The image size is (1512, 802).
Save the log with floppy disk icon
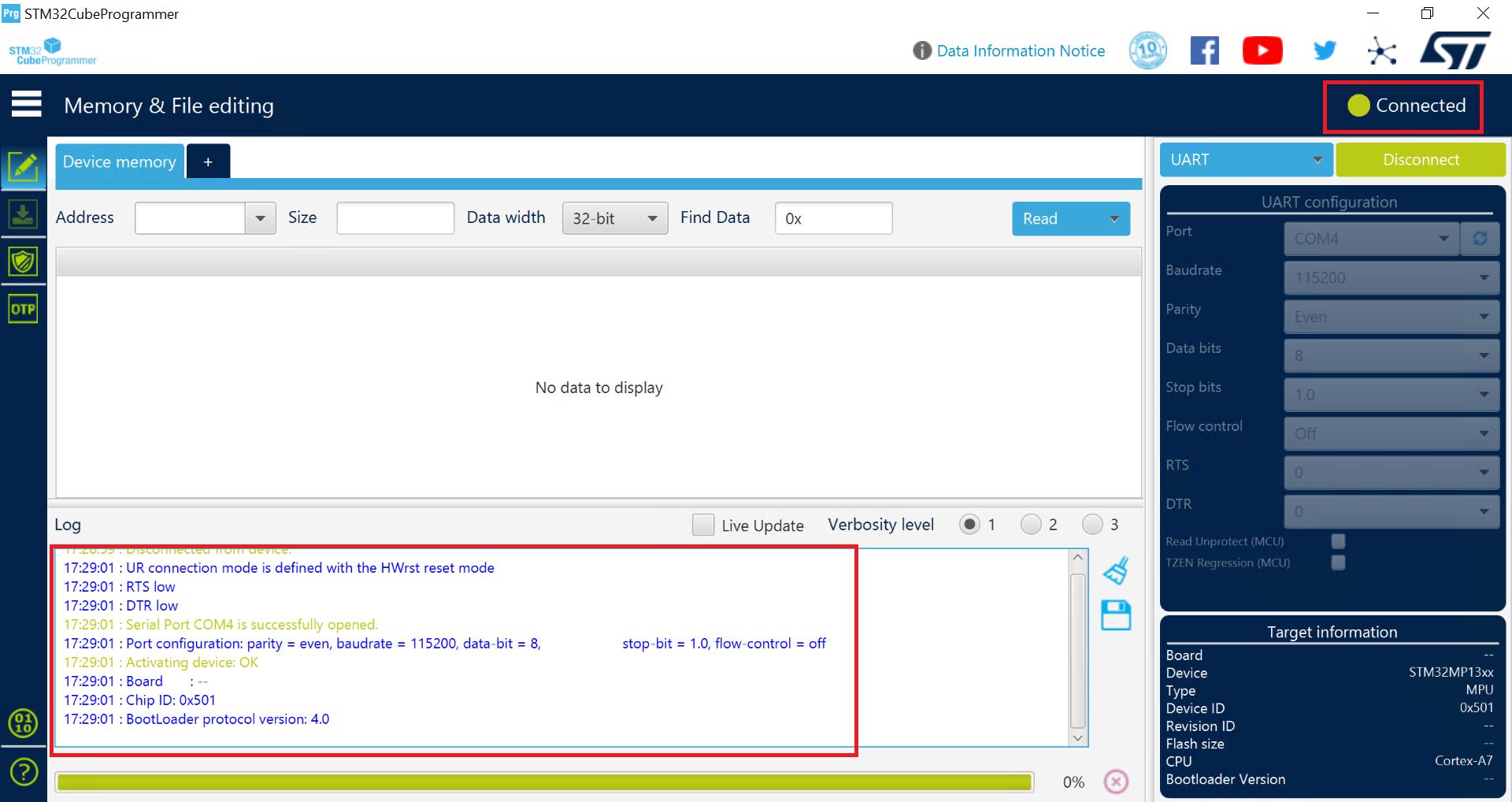pos(1116,615)
